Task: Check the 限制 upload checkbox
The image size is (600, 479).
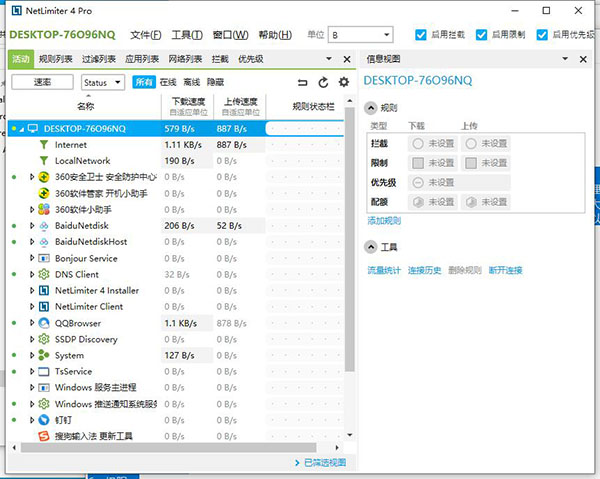Action: pyautogui.click(x=471, y=163)
